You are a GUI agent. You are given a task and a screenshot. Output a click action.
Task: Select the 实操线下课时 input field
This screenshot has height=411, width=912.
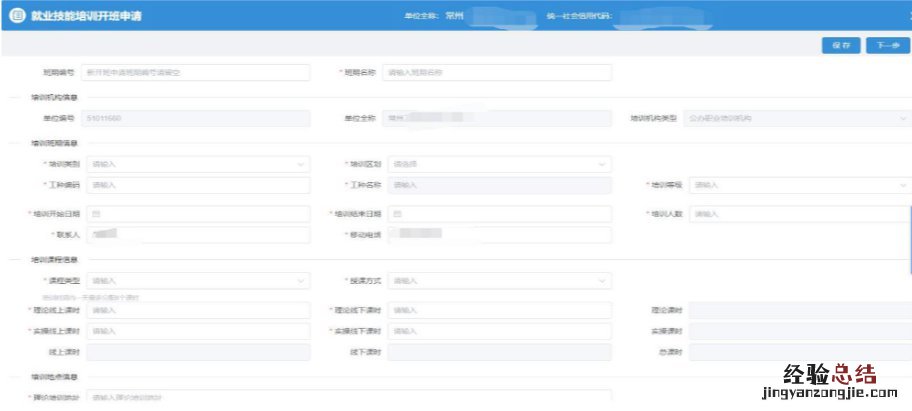[499, 331]
